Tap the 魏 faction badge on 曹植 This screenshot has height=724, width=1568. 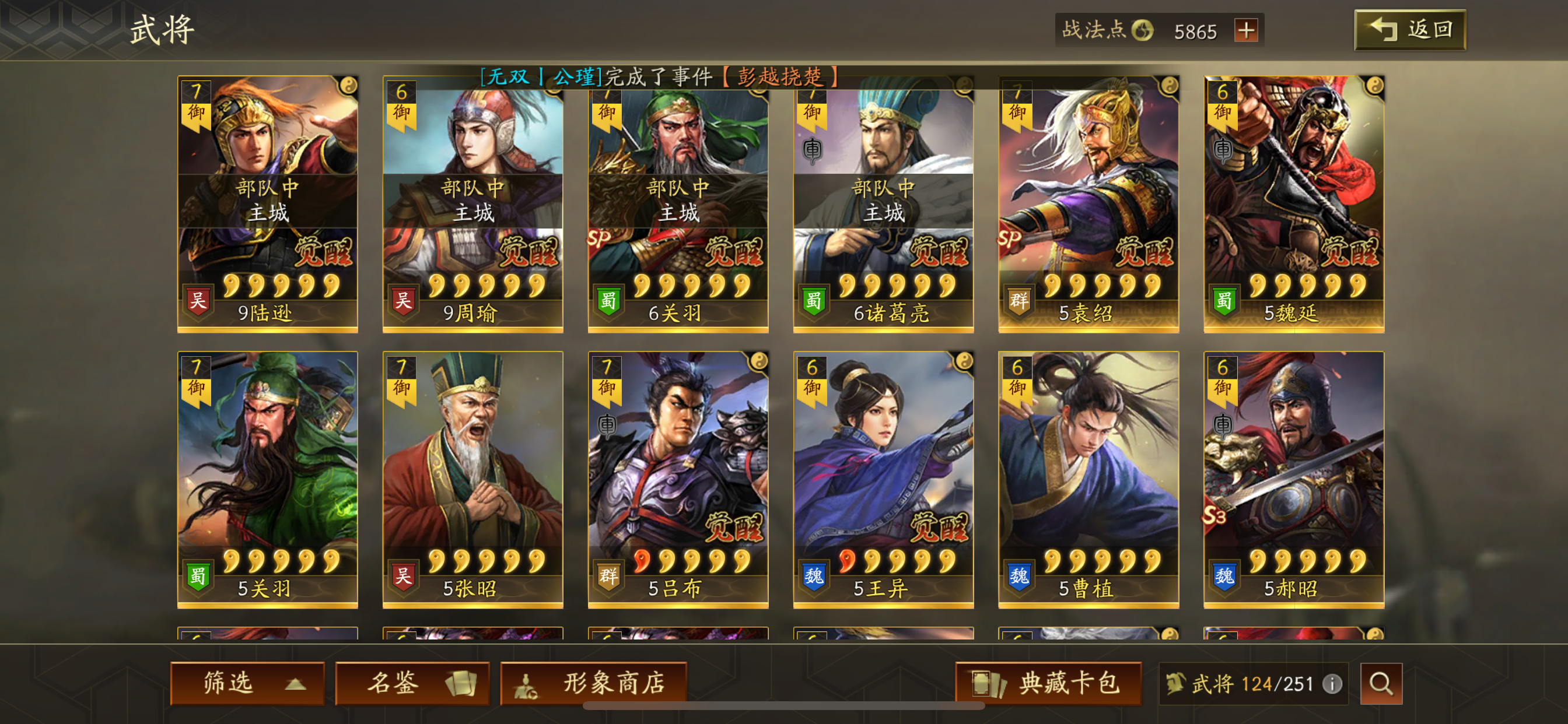(1020, 575)
